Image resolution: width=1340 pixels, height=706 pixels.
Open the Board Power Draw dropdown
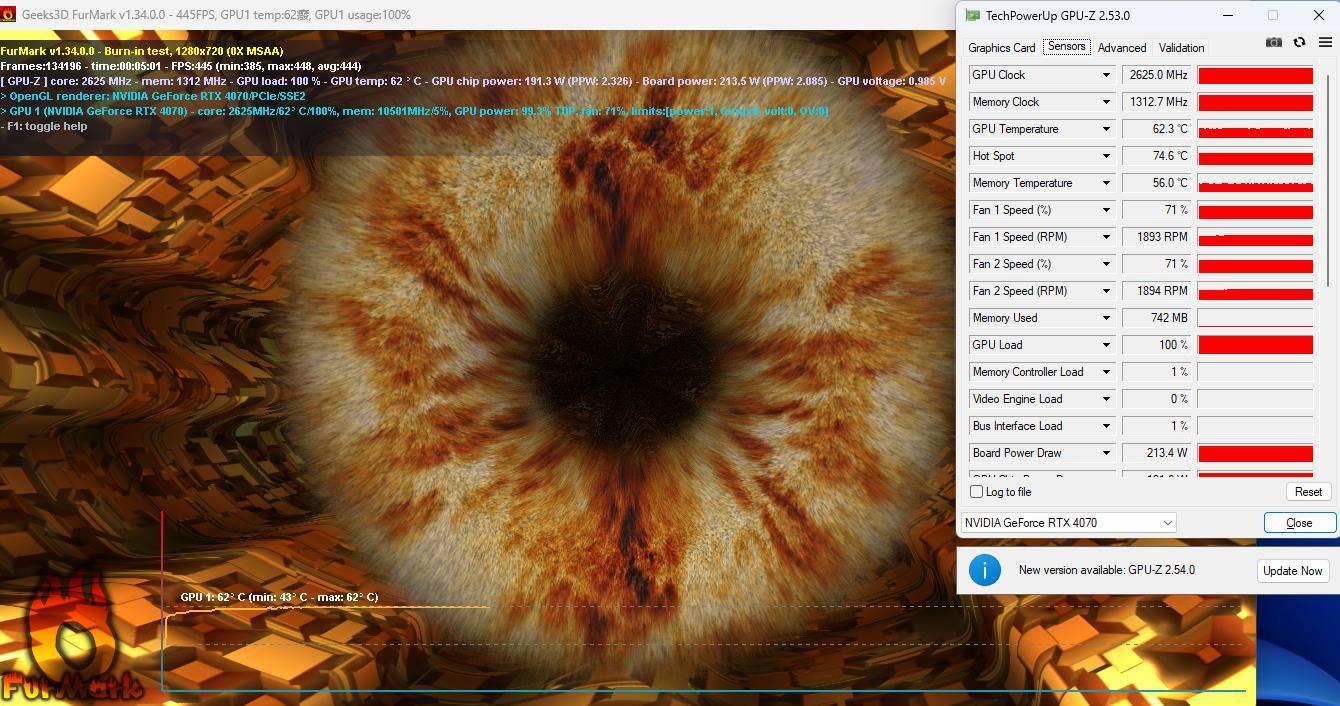[1106, 453]
